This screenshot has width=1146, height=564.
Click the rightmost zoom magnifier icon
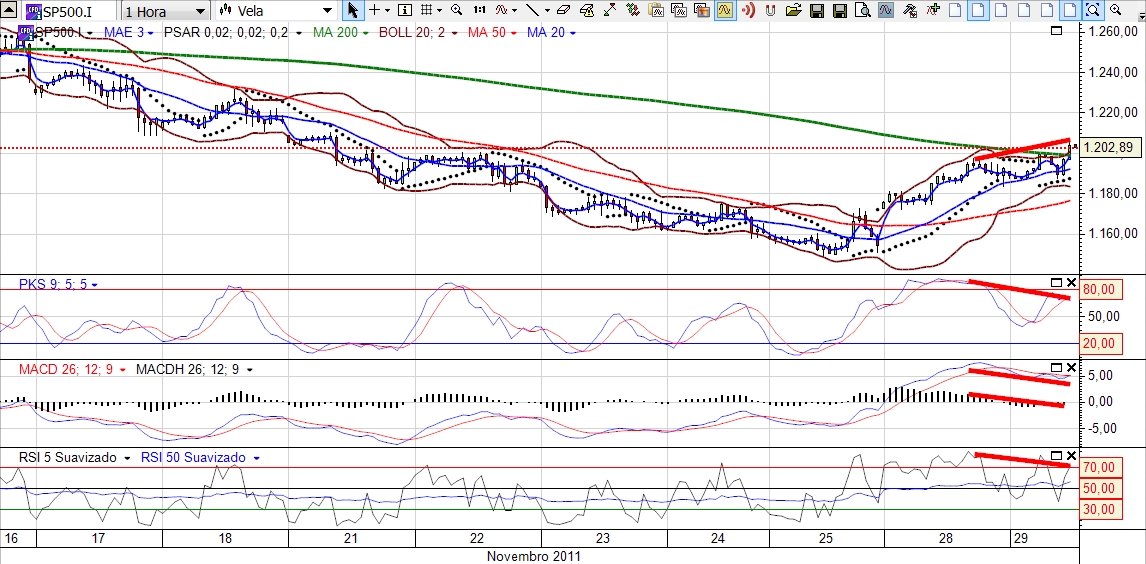1115,10
